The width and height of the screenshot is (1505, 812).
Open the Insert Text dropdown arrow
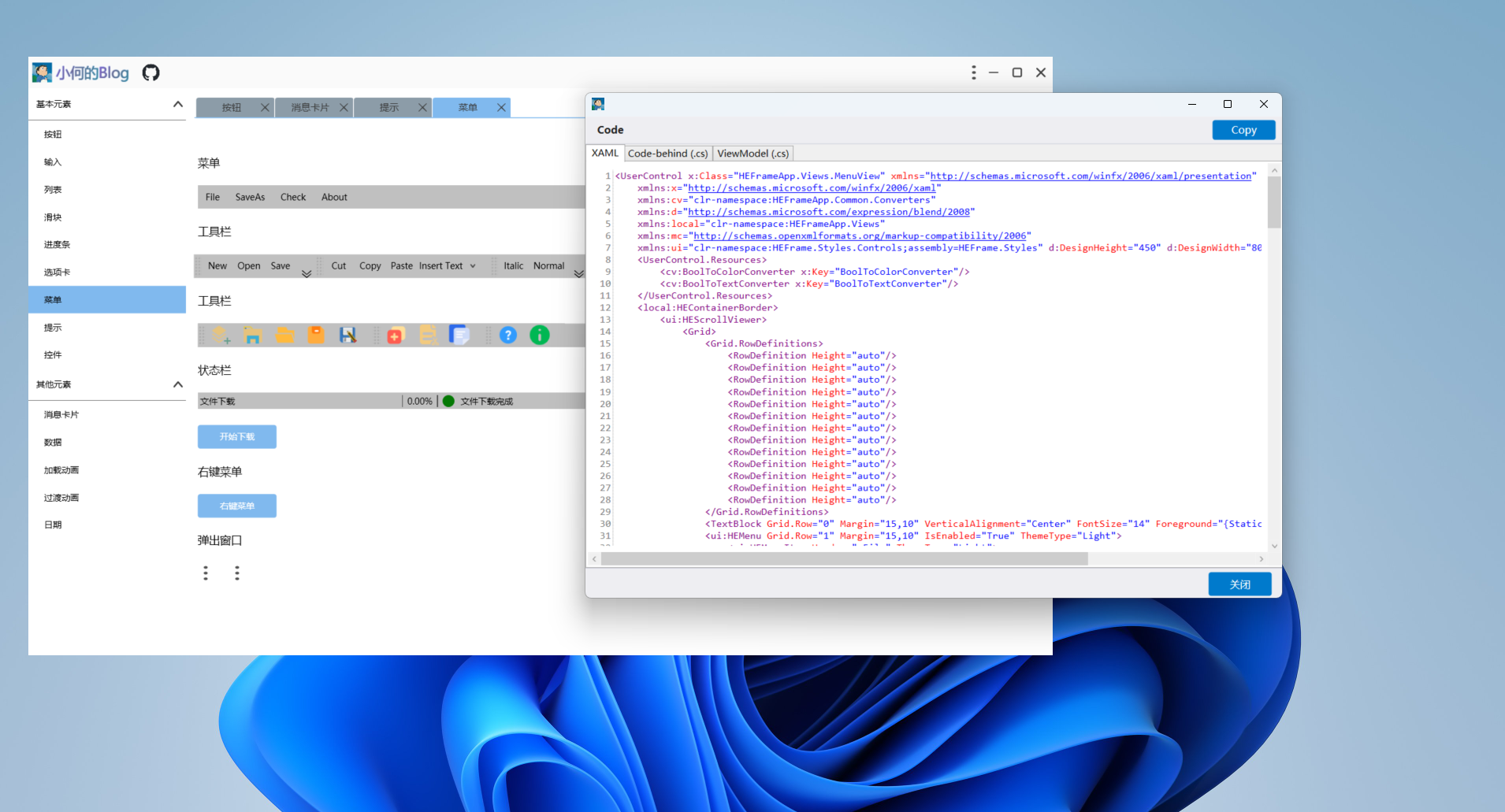tap(473, 266)
